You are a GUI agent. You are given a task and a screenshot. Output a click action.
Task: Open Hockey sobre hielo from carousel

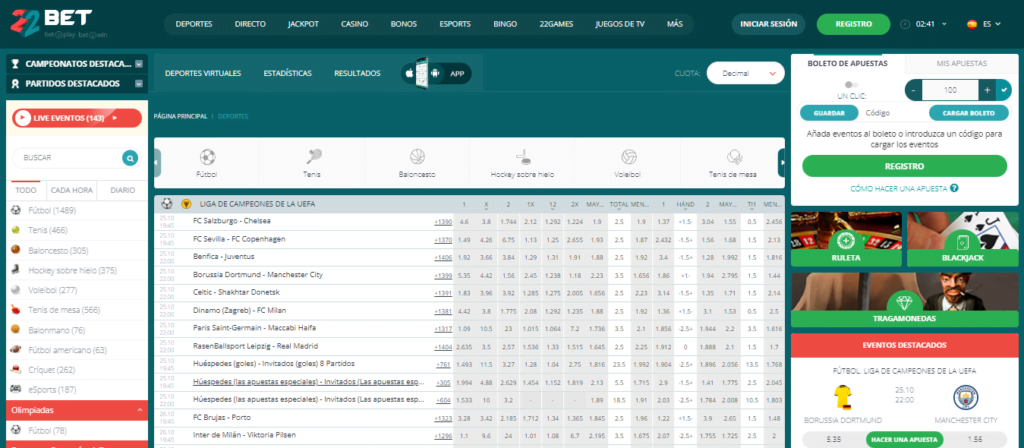(523, 157)
